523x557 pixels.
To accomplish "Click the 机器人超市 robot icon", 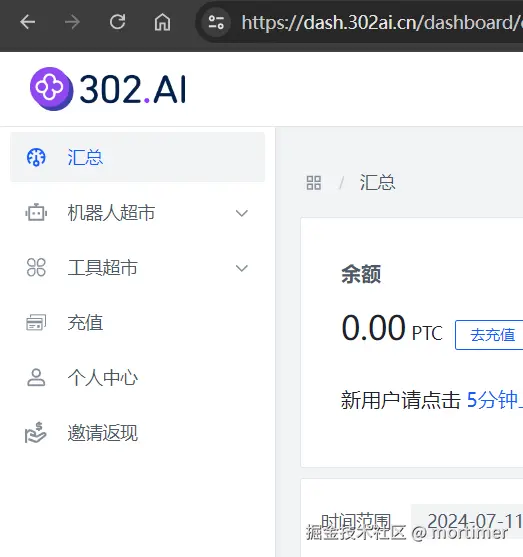I will pyautogui.click(x=36, y=212).
